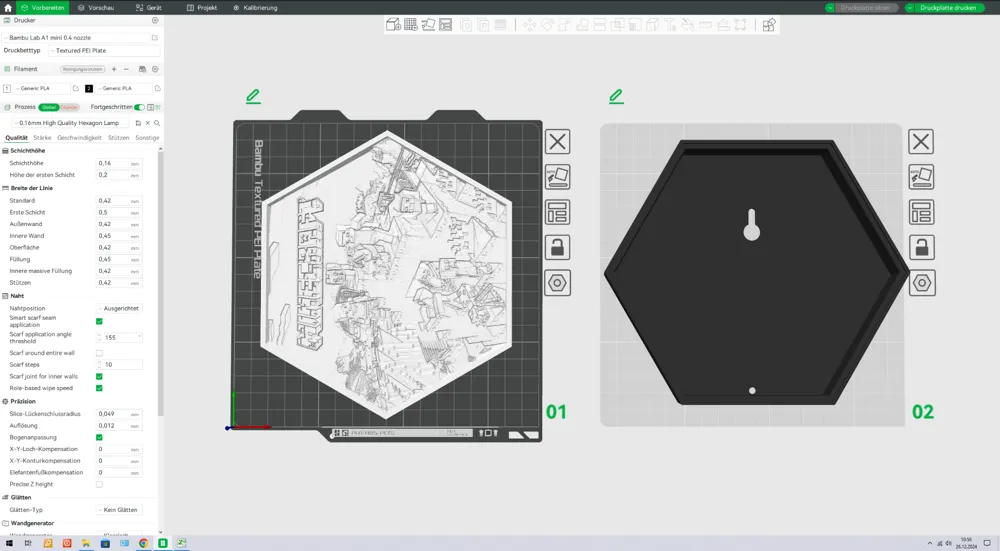This screenshot has width=1000, height=551.
Task: Open the Nahtposition dropdown
Action: tap(121, 308)
